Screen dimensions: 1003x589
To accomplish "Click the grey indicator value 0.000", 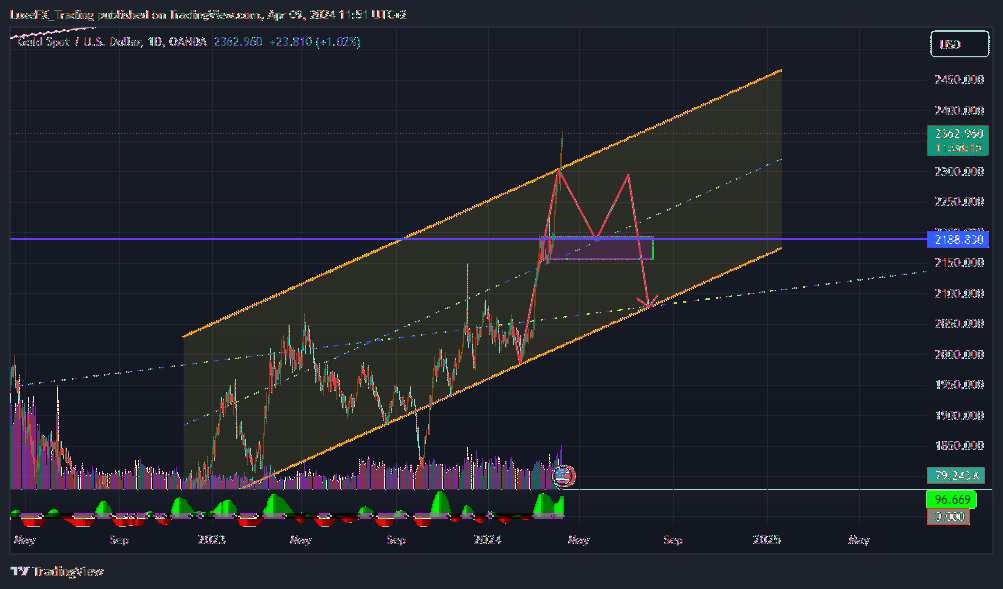I will click(948, 516).
